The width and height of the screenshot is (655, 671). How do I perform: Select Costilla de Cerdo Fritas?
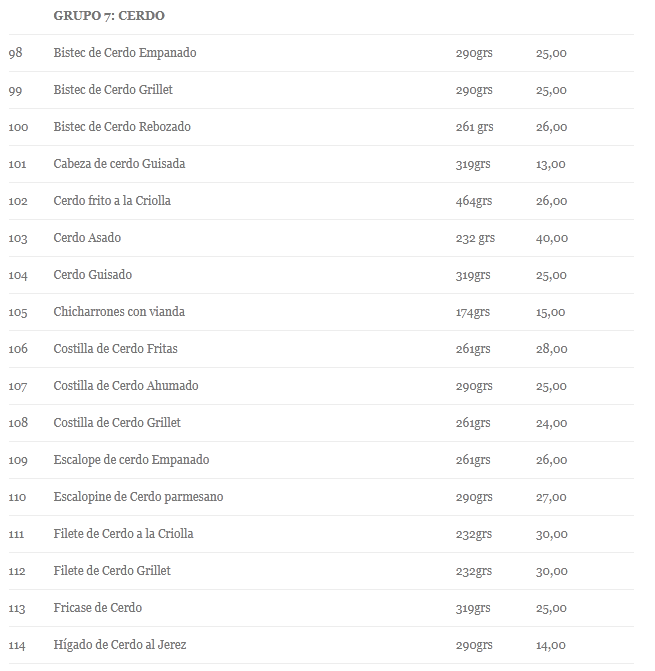click(x=115, y=349)
